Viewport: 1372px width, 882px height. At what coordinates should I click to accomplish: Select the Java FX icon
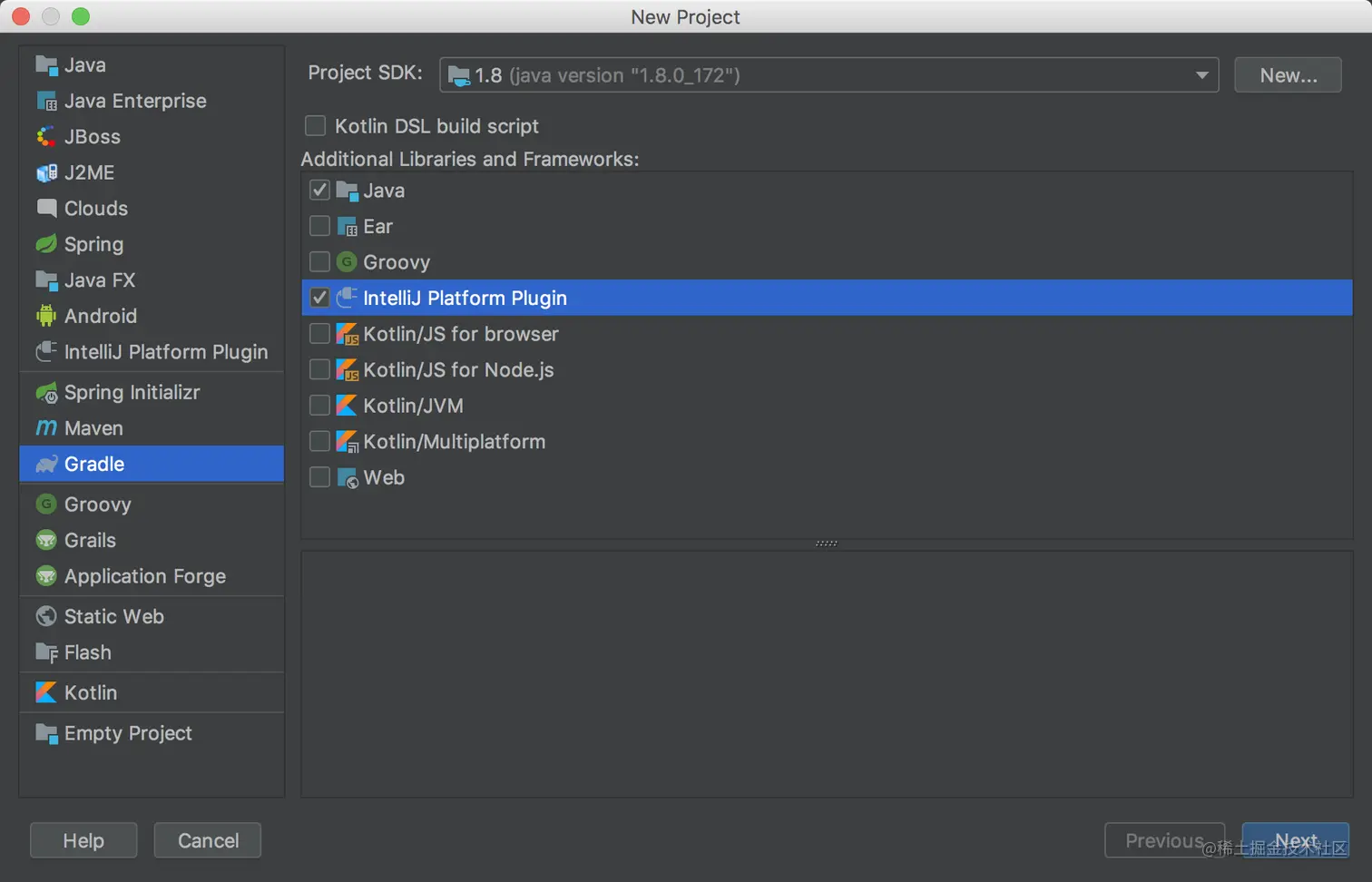pos(46,280)
